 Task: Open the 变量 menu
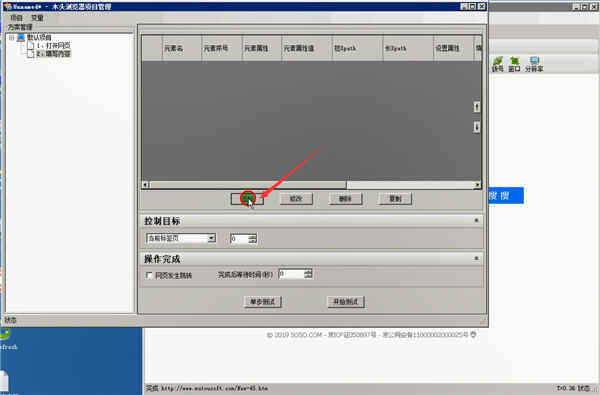pos(37,18)
